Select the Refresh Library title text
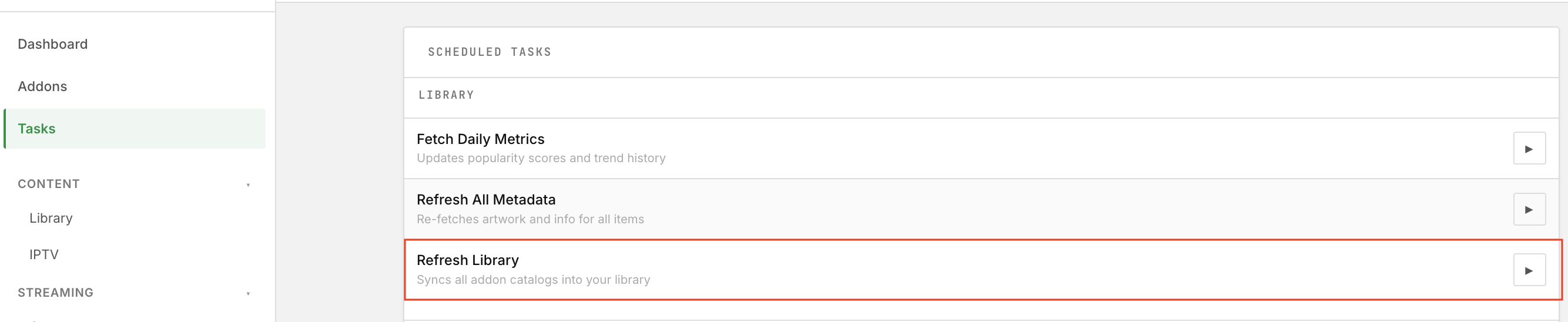This screenshot has height=322, width=1568. click(x=467, y=260)
